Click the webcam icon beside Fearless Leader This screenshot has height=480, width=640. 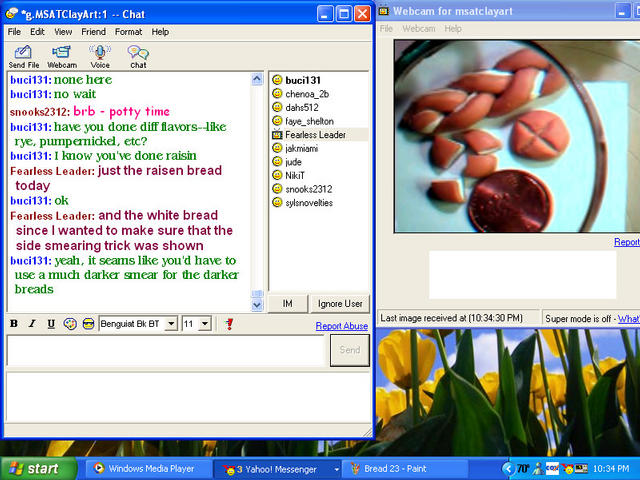coord(277,134)
